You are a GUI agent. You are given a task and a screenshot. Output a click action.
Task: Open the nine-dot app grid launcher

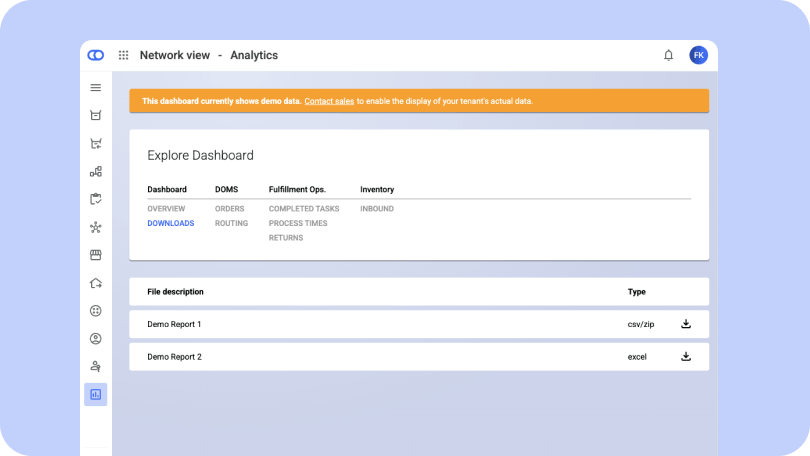coord(123,55)
